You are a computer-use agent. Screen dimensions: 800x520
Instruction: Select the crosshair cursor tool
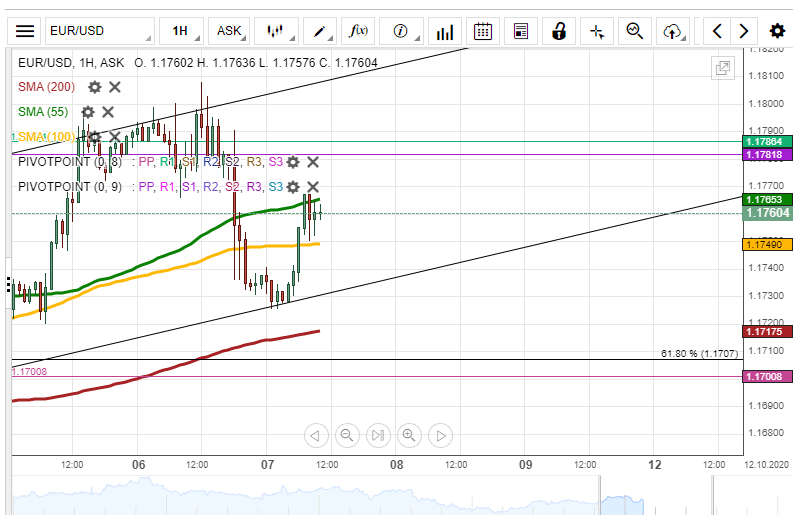(597, 31)
